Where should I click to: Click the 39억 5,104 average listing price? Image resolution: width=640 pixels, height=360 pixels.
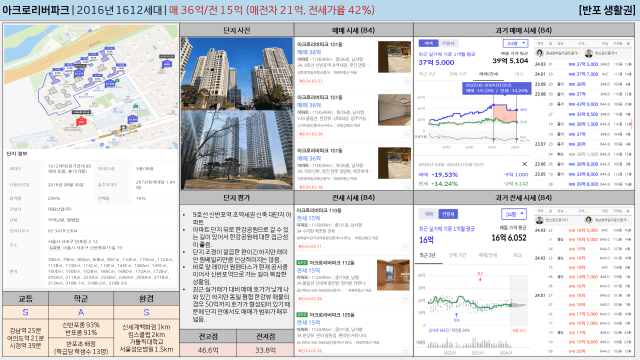pyautogui.click(x=510, y=61)
